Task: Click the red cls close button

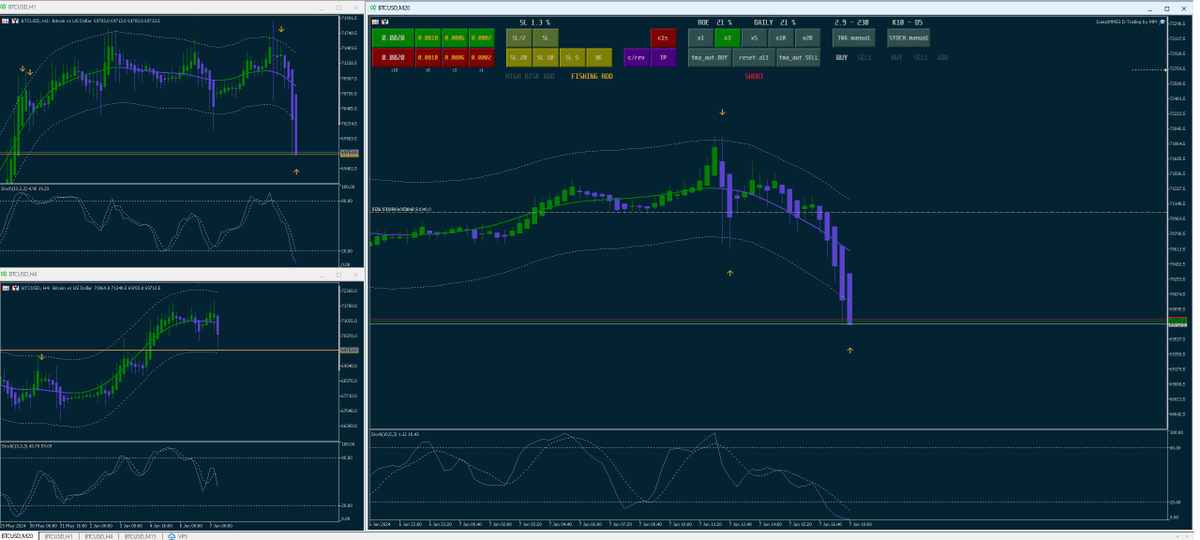Action: click(x=663, y=38)
